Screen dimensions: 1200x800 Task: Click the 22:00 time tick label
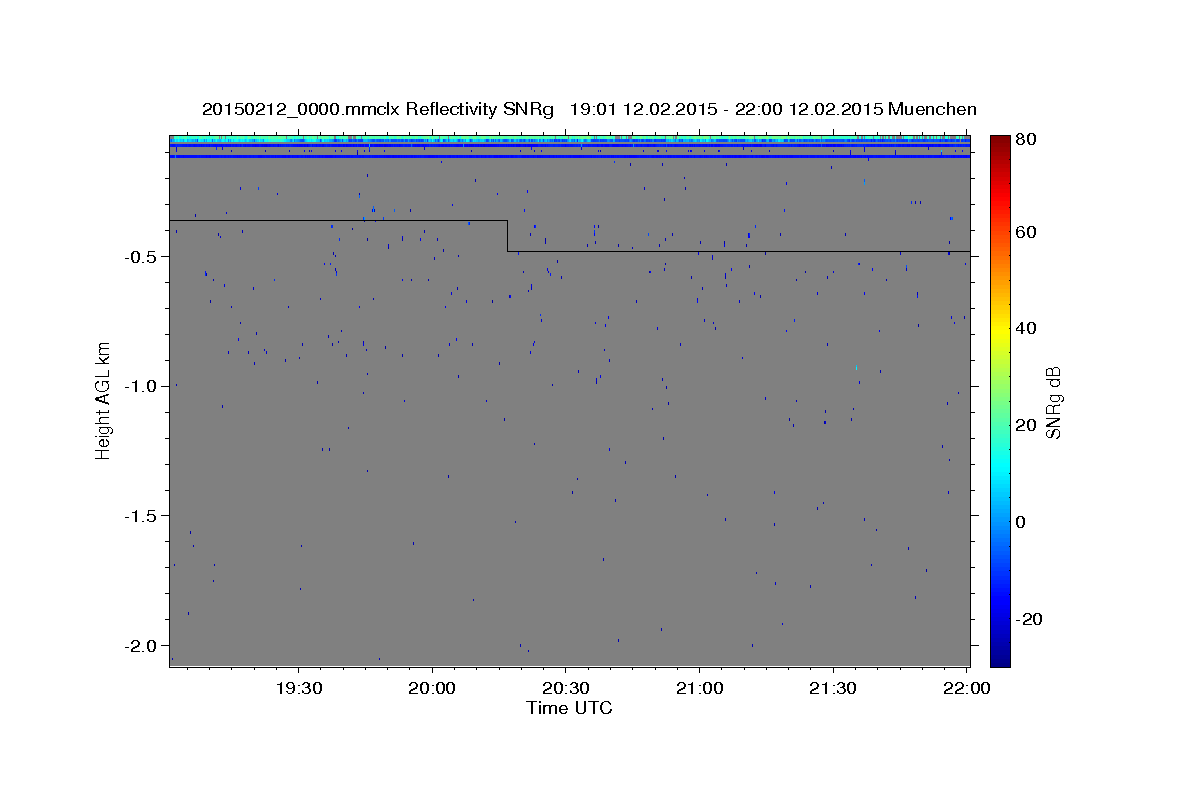pos(966,689)
